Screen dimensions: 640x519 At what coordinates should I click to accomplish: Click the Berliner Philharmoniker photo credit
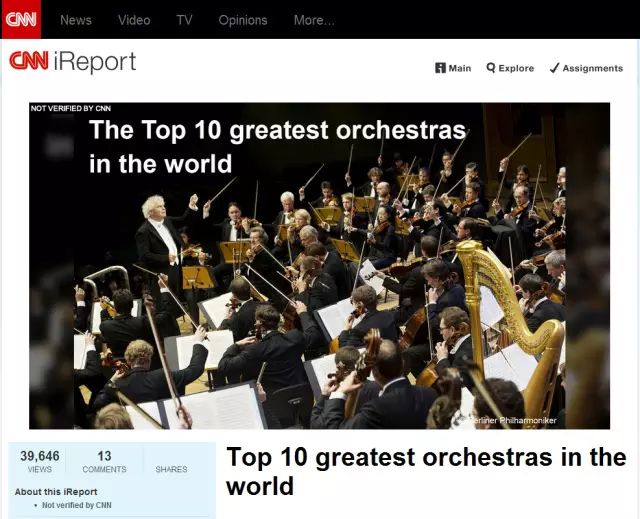click(518, 421)
